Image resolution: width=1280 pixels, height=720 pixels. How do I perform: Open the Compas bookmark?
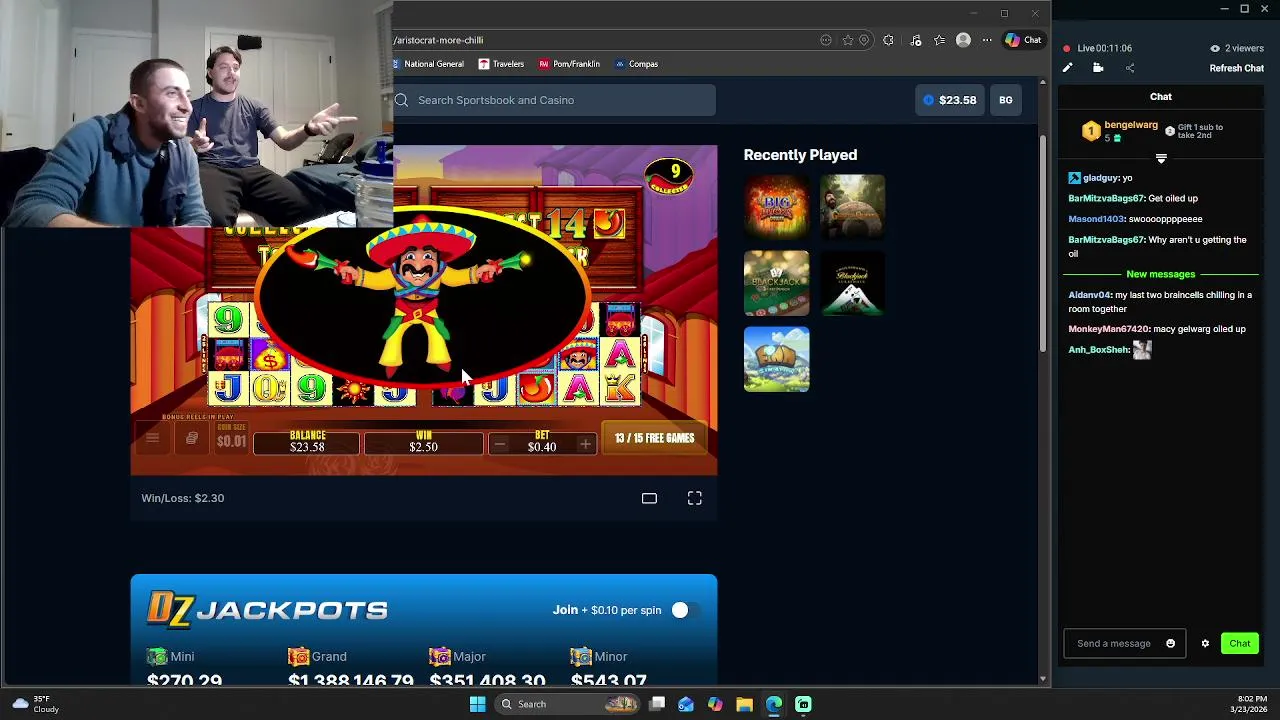point(636,64)
